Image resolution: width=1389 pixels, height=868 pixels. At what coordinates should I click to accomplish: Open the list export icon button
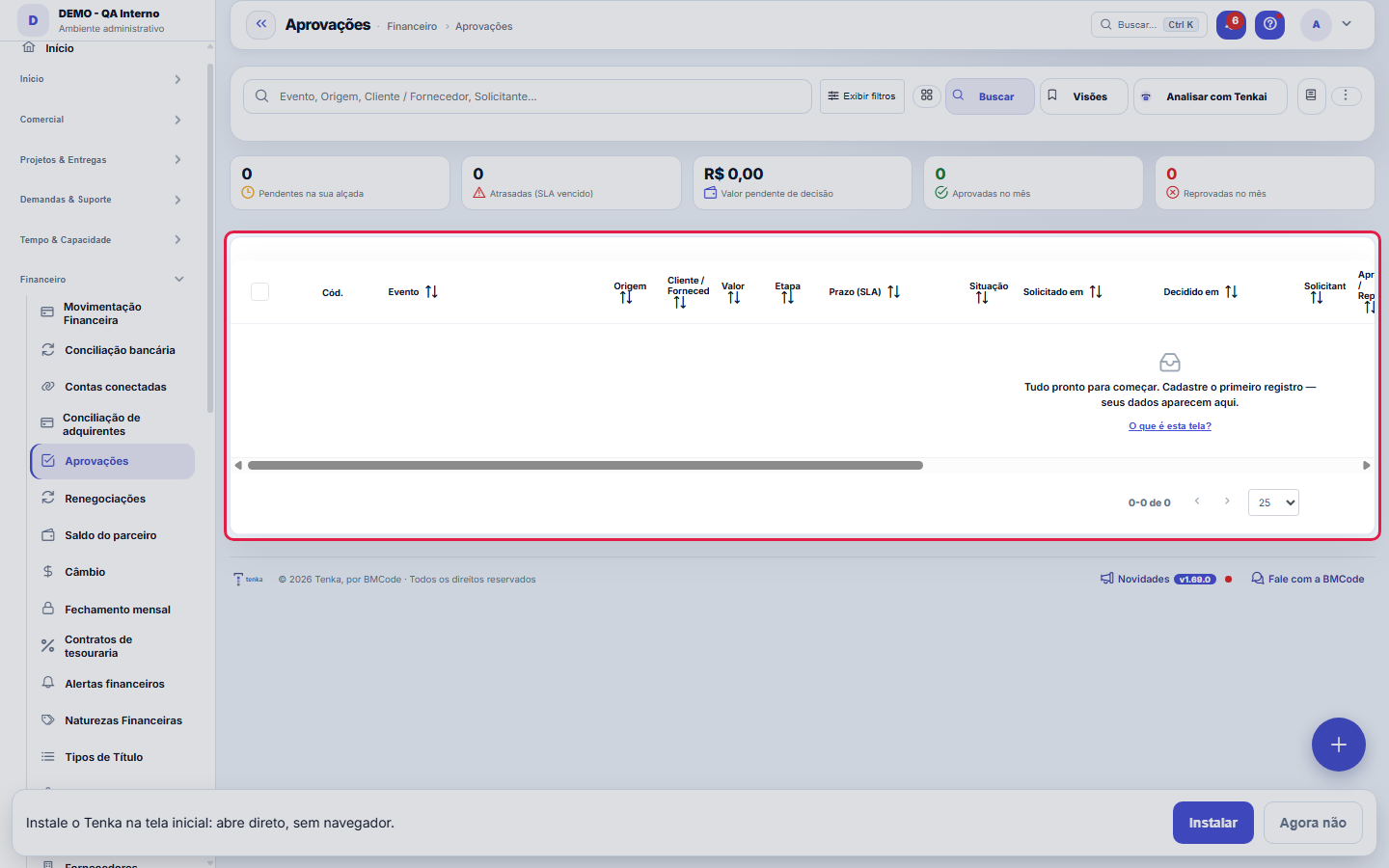[x=1311, y=95]
